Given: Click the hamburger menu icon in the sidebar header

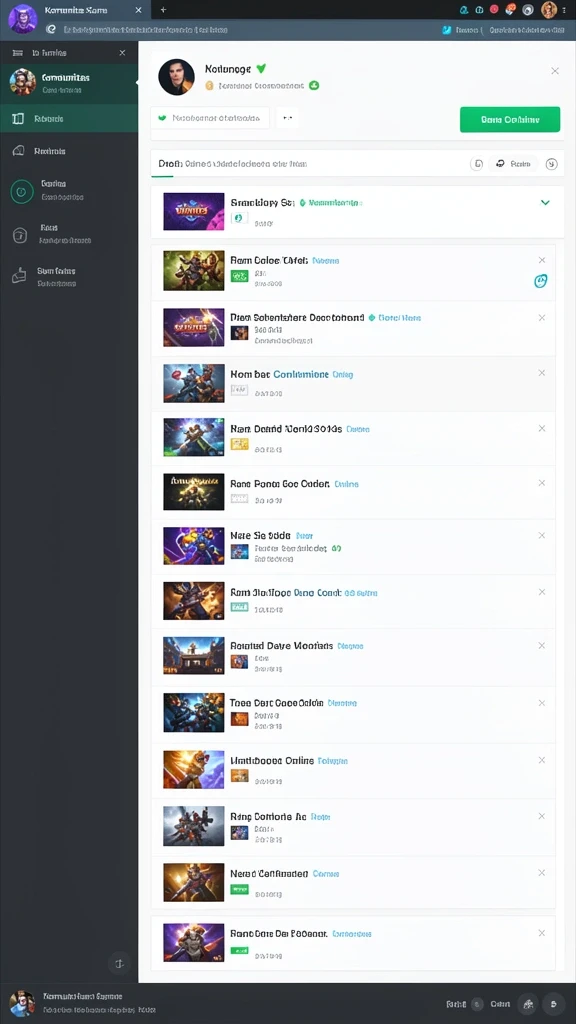Looking at the screenshot, I should point(17,53).
